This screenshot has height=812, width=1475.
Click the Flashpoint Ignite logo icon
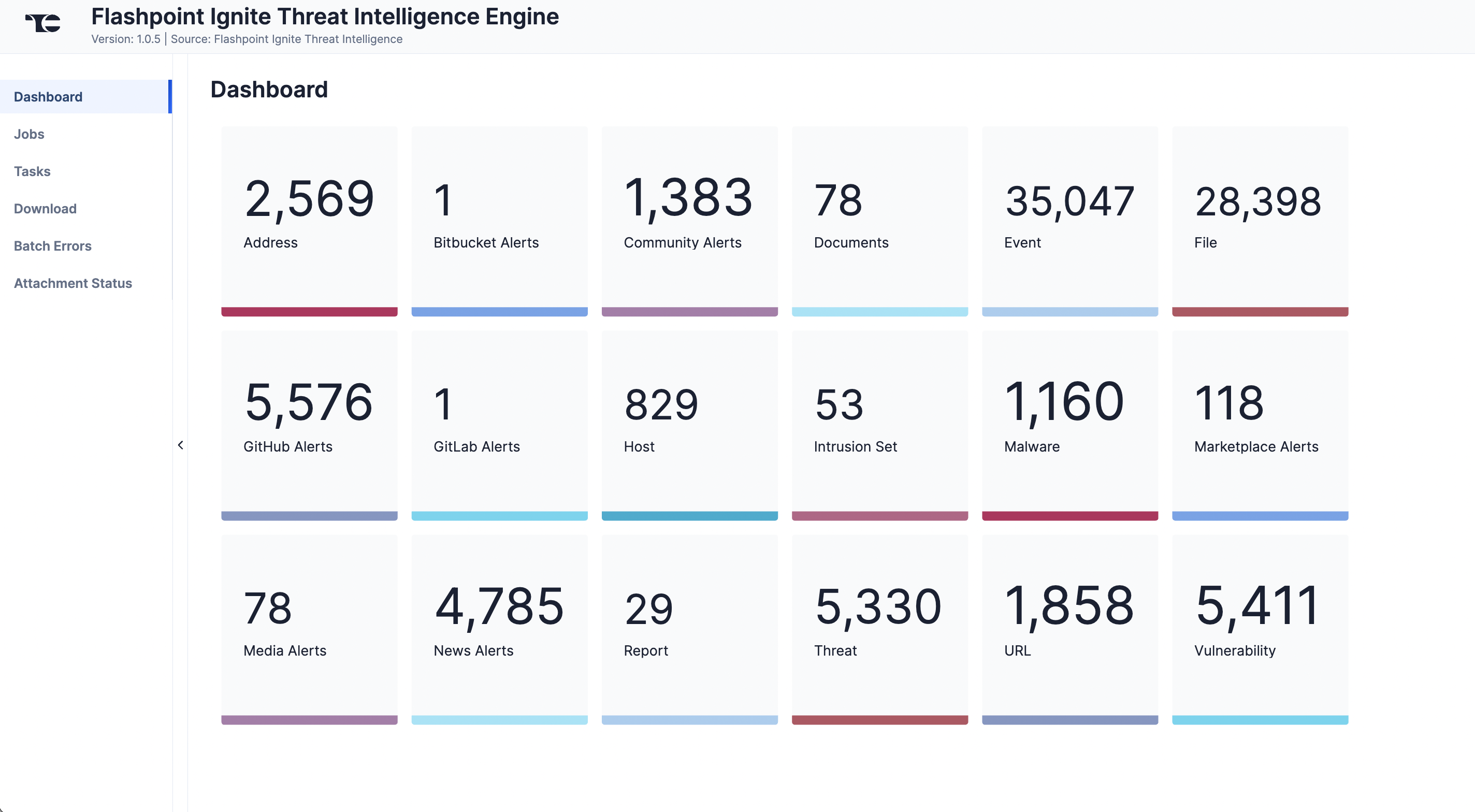point(43,22)
